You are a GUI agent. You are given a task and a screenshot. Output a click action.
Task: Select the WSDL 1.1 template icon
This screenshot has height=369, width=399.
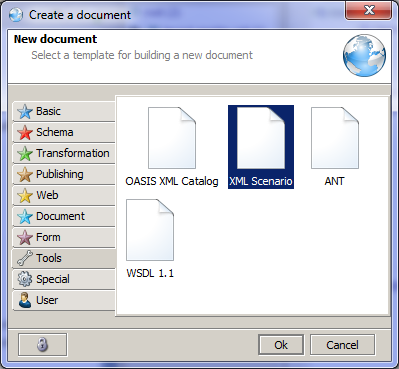(x=150, y=230)
